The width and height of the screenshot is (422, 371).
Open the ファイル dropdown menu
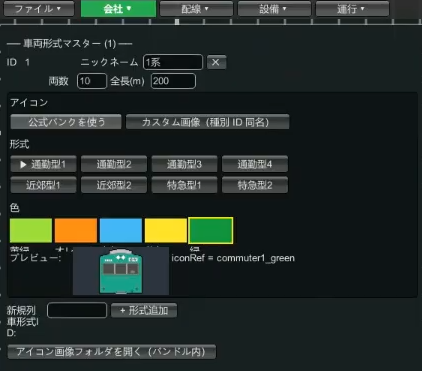tap(39, 9)
